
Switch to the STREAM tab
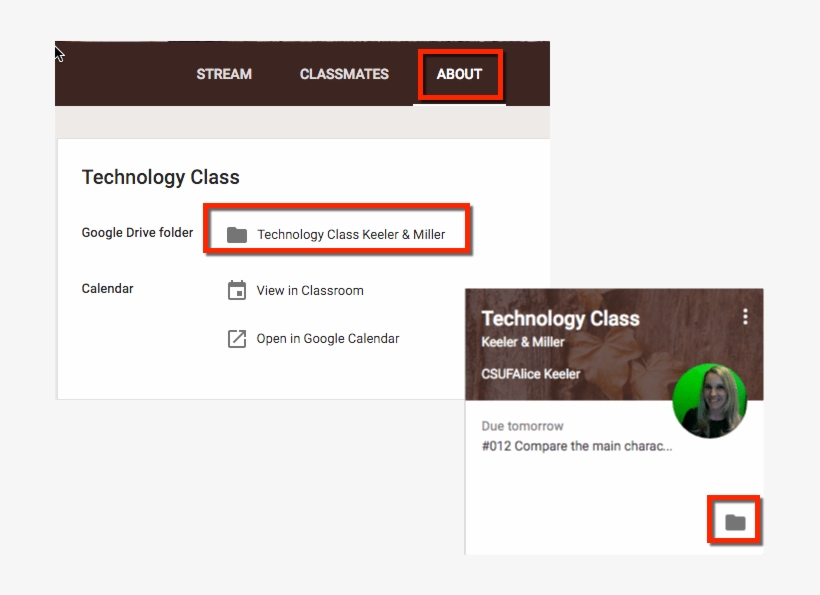click(x=224, y=74)
